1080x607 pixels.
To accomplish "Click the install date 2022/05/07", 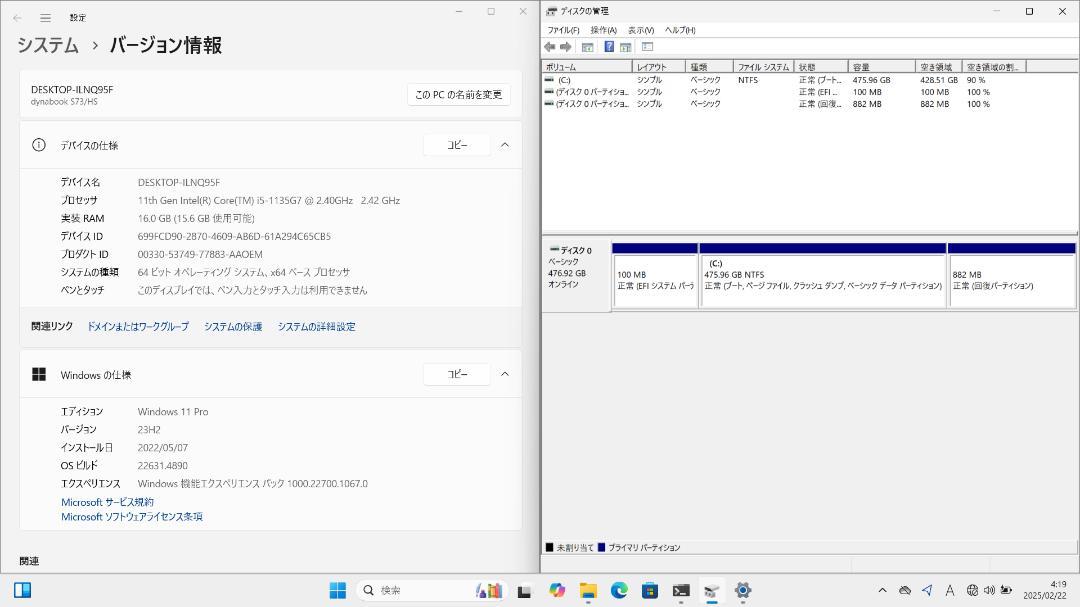I will click(163, 448).
